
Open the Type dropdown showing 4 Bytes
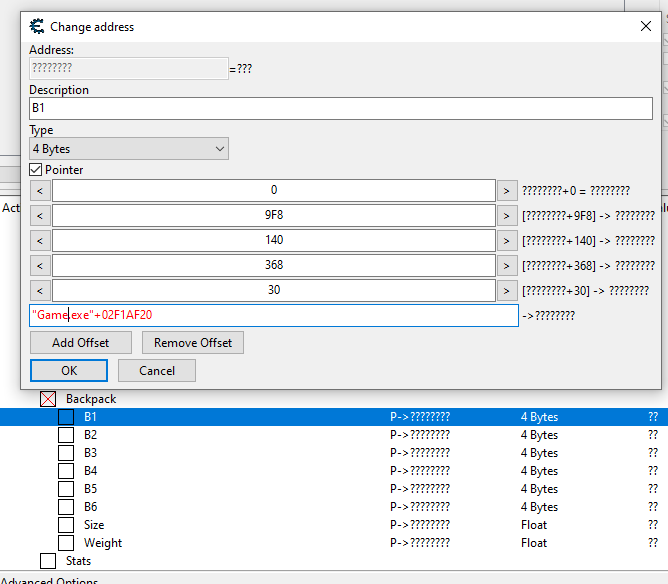[x=129, y=149]
